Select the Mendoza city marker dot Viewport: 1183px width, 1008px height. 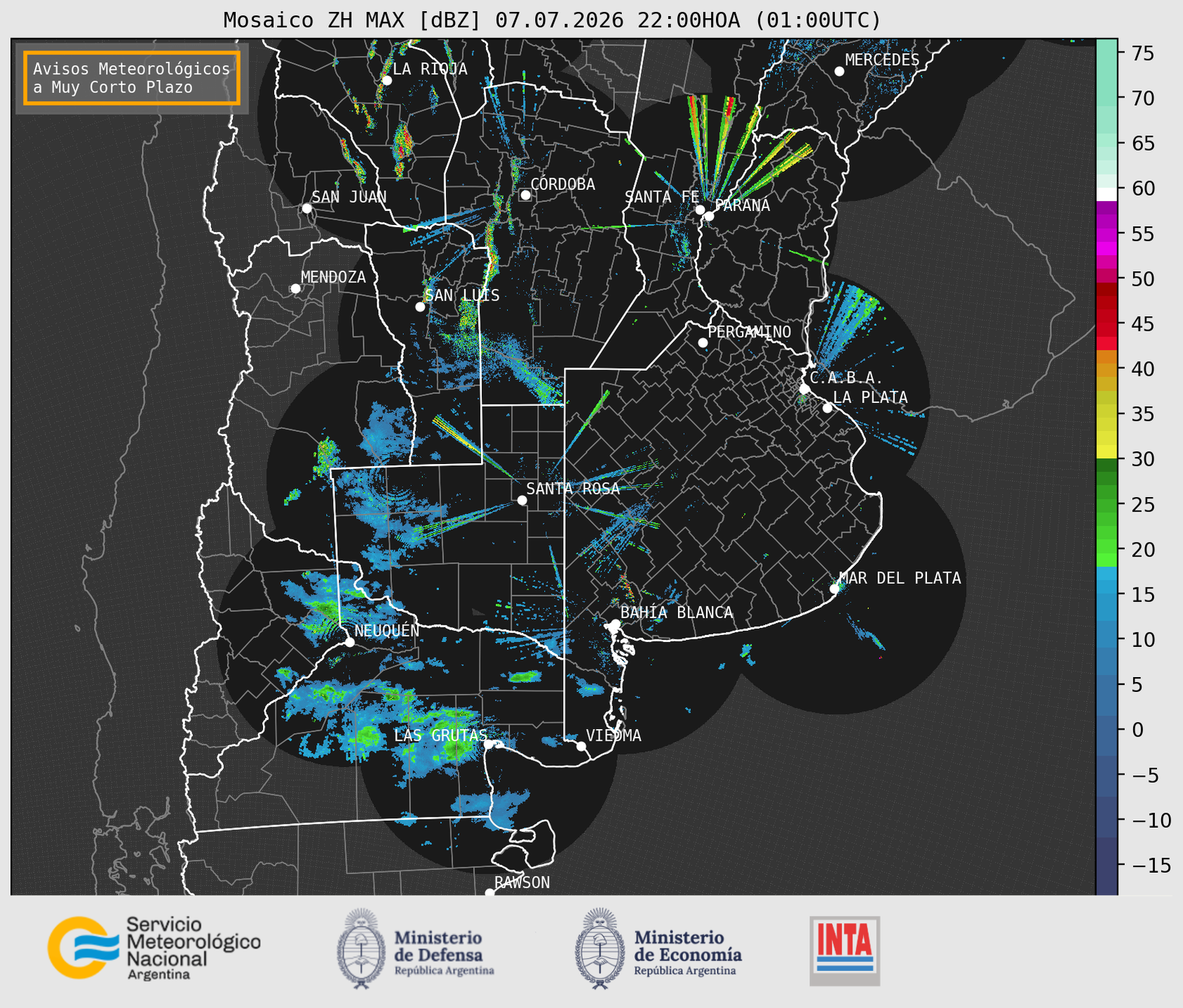point(296,289)
